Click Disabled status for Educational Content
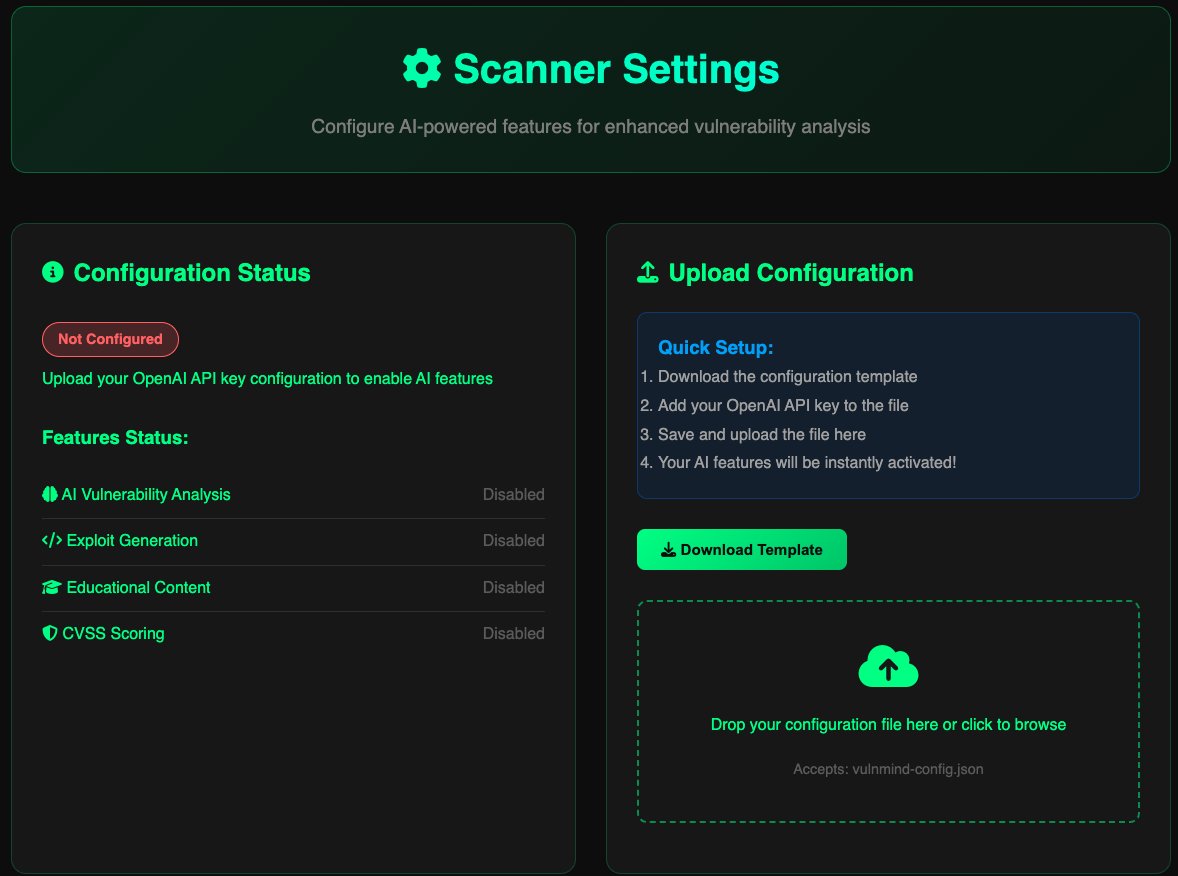This screenshot has width=1178, height=876. [x=513, y=588]
